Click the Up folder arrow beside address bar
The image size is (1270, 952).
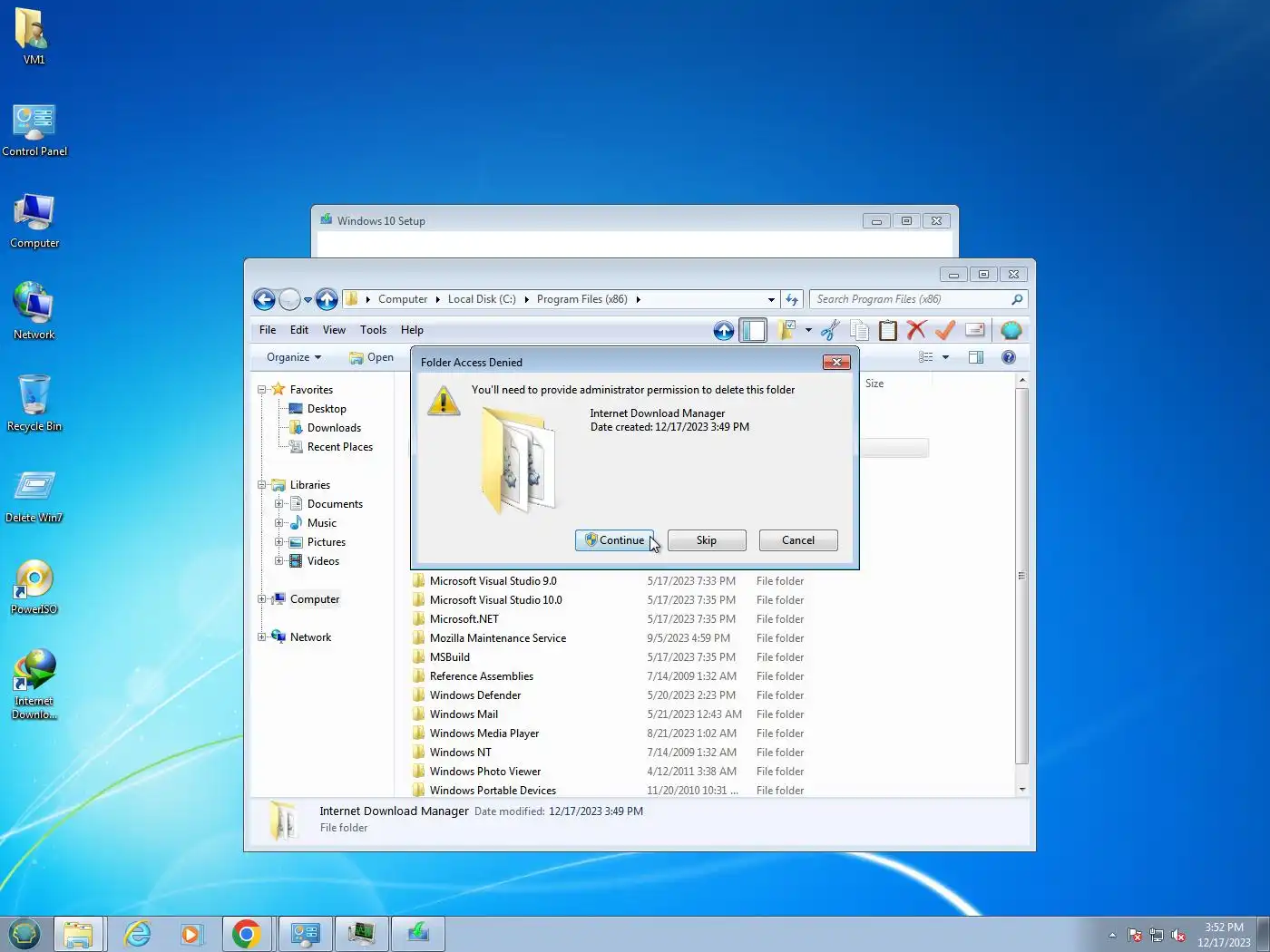click(x=327, y=299)
